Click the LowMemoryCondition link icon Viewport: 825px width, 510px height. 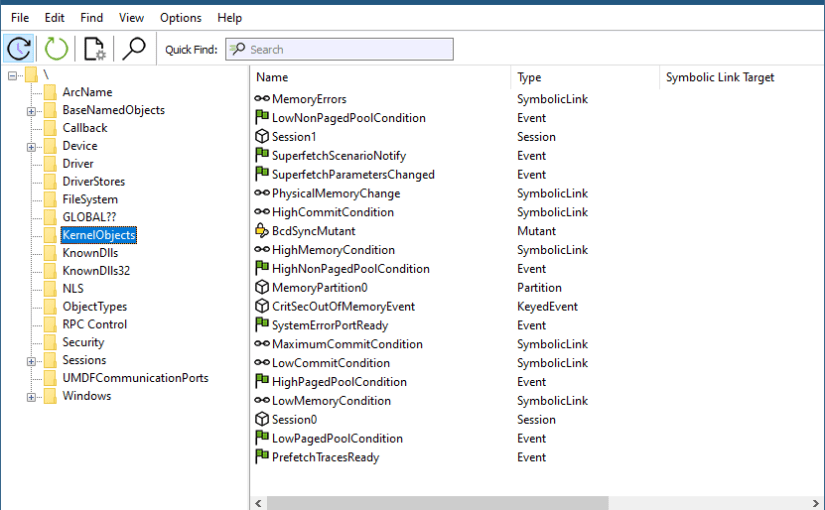(x=262, y=400)
